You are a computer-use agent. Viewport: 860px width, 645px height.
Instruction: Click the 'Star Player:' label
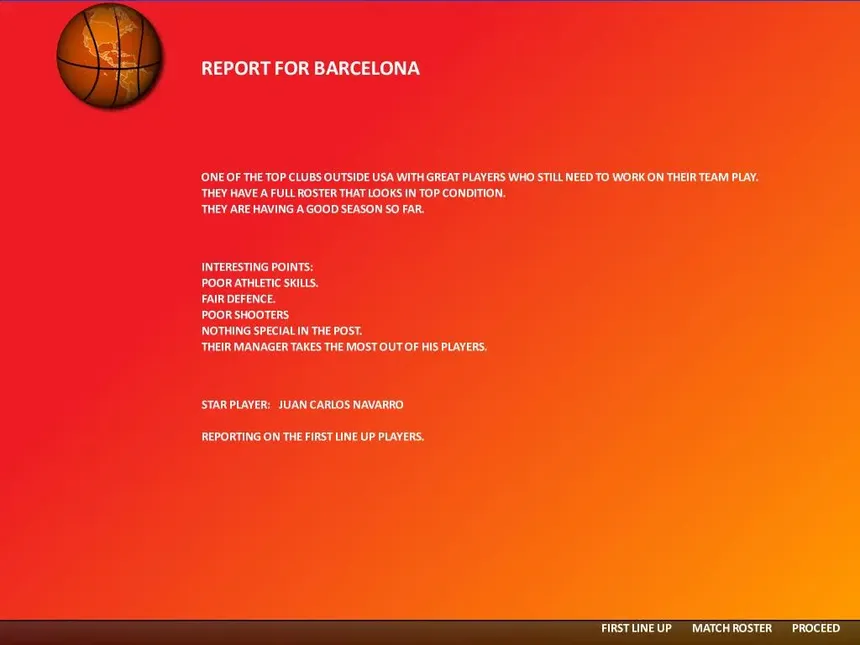[x=236, y=405]
